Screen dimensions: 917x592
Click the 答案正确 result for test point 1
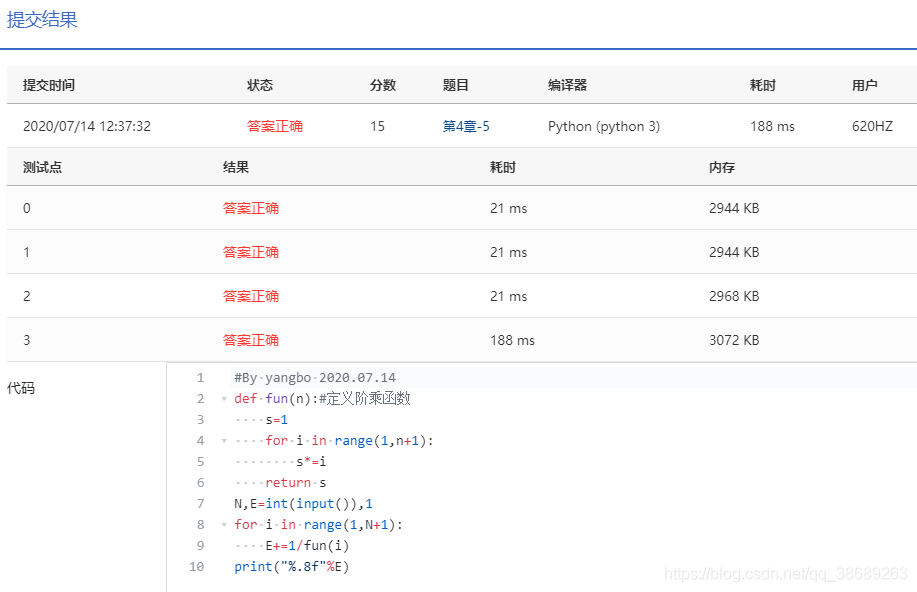[x=250, y=252]
